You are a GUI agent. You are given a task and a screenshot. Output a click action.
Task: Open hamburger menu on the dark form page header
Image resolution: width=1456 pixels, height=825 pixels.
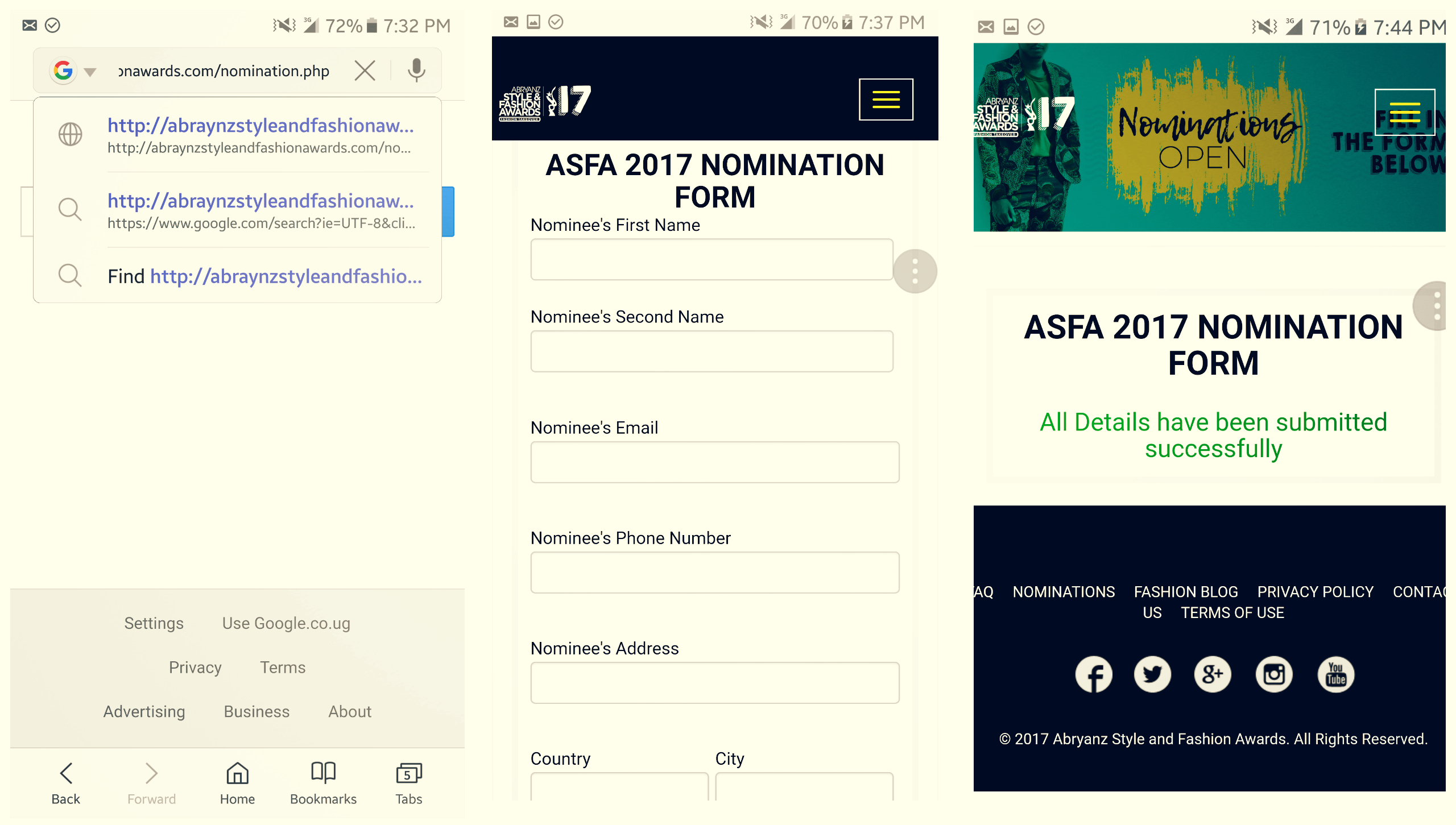(x=886, y=100)
